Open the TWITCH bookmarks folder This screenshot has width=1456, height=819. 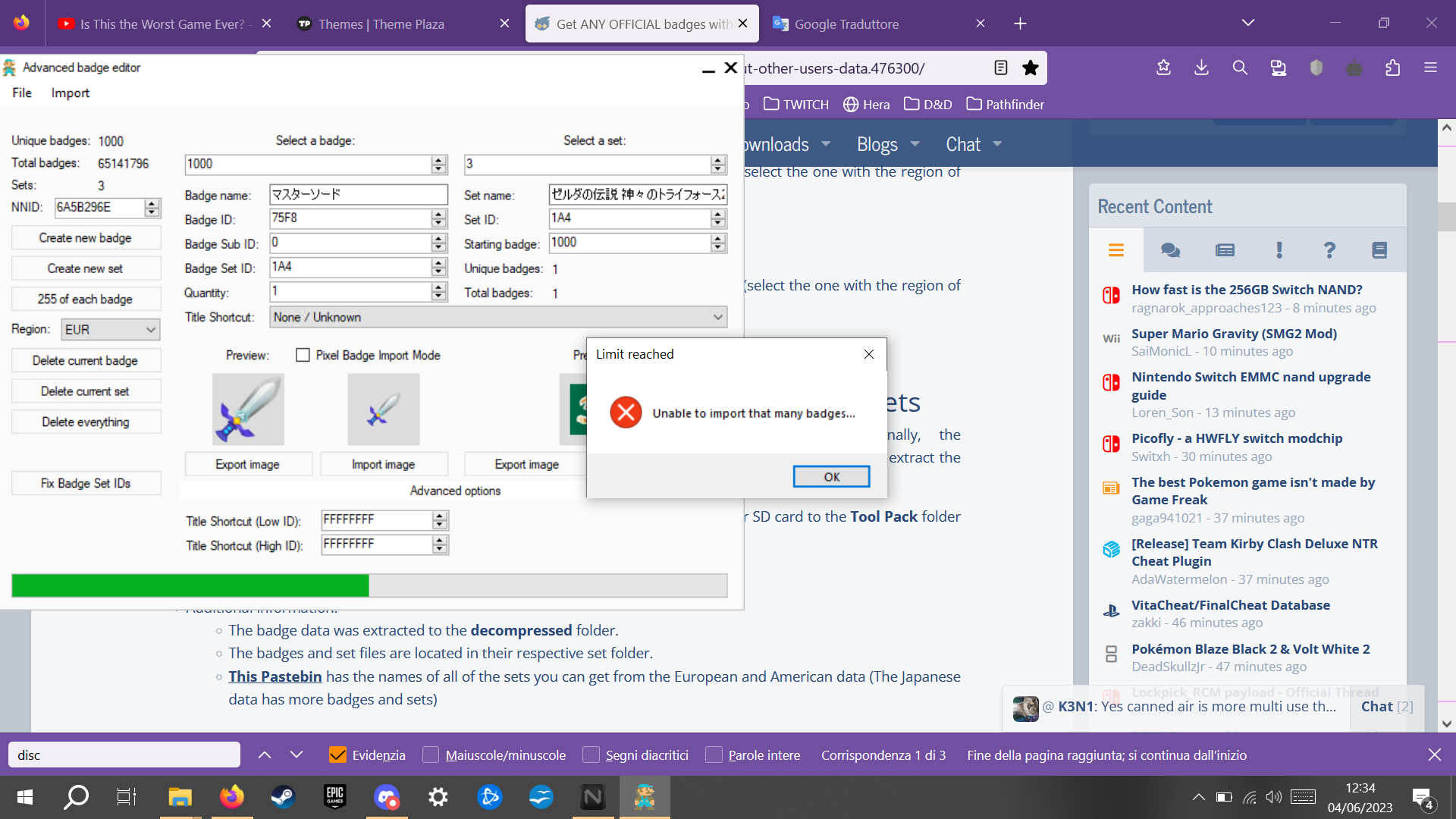pos(796,104)
